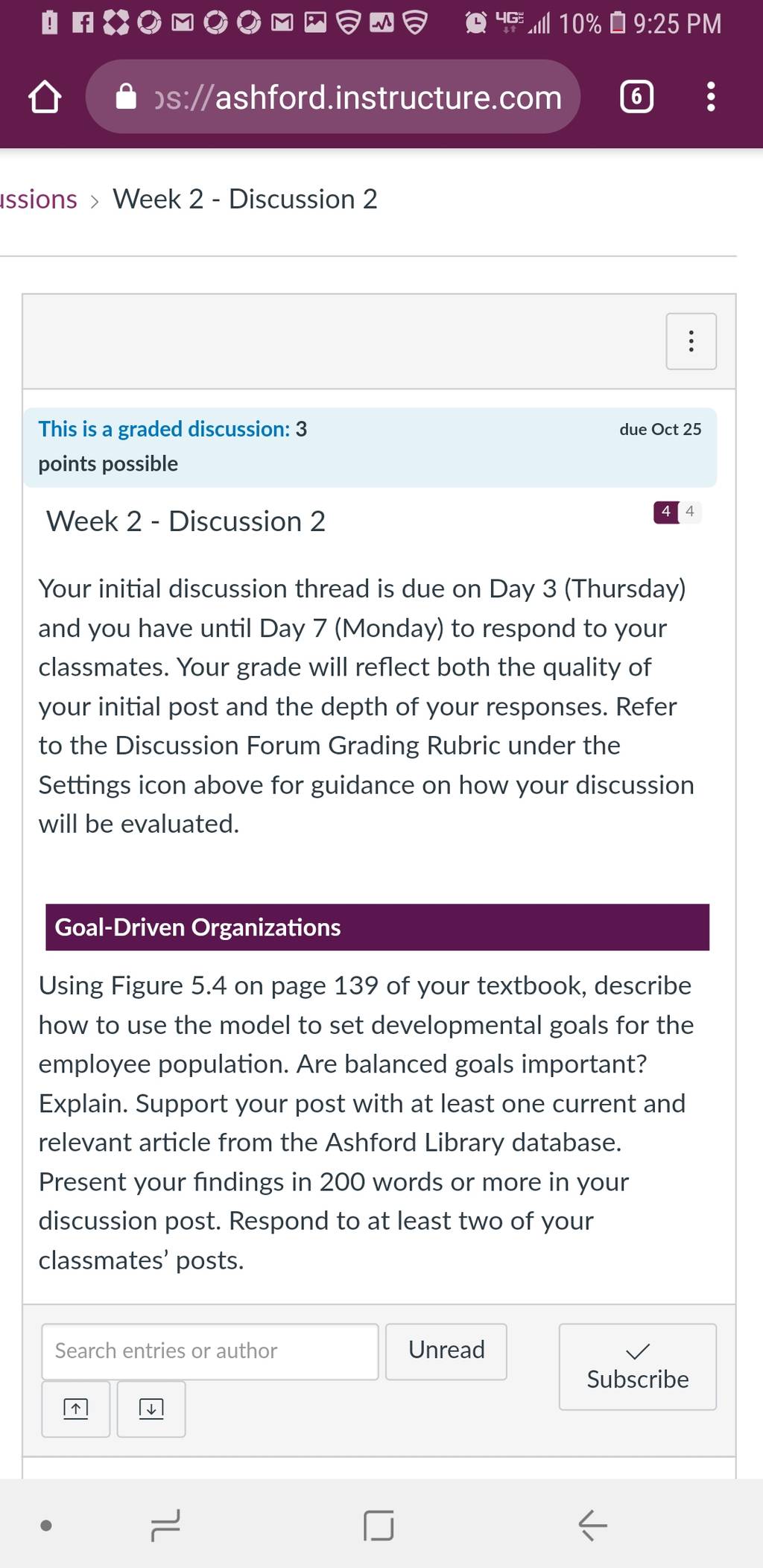Click the Goal-Driven Organizations heading banner
The image size is (763, 1568).
click(x=377, y=927)
